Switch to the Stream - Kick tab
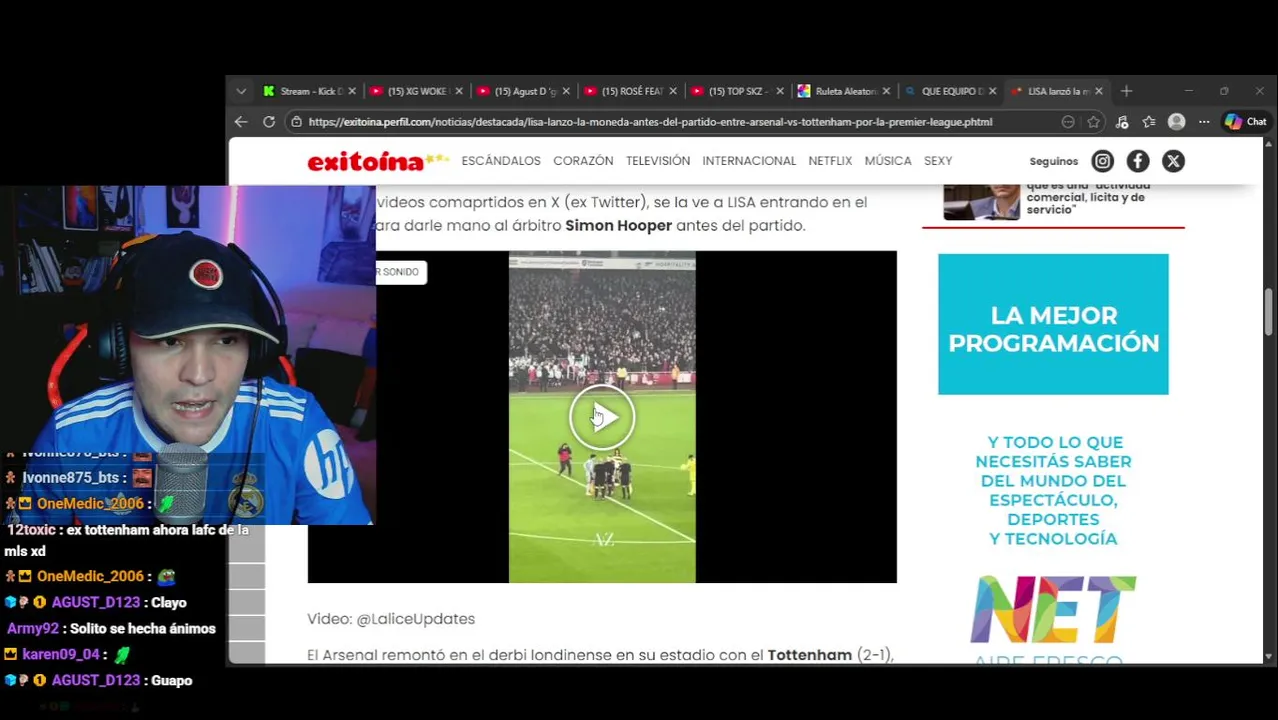 coord(302,91)
